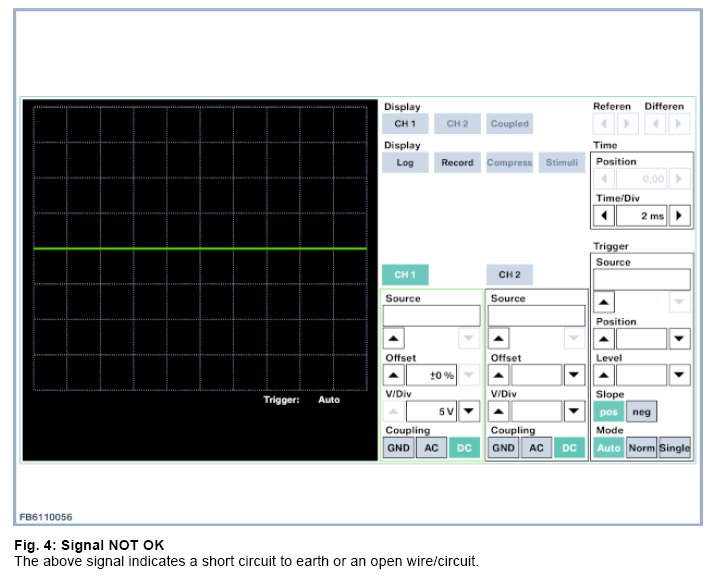Click the Log display button

coord(405,163)
